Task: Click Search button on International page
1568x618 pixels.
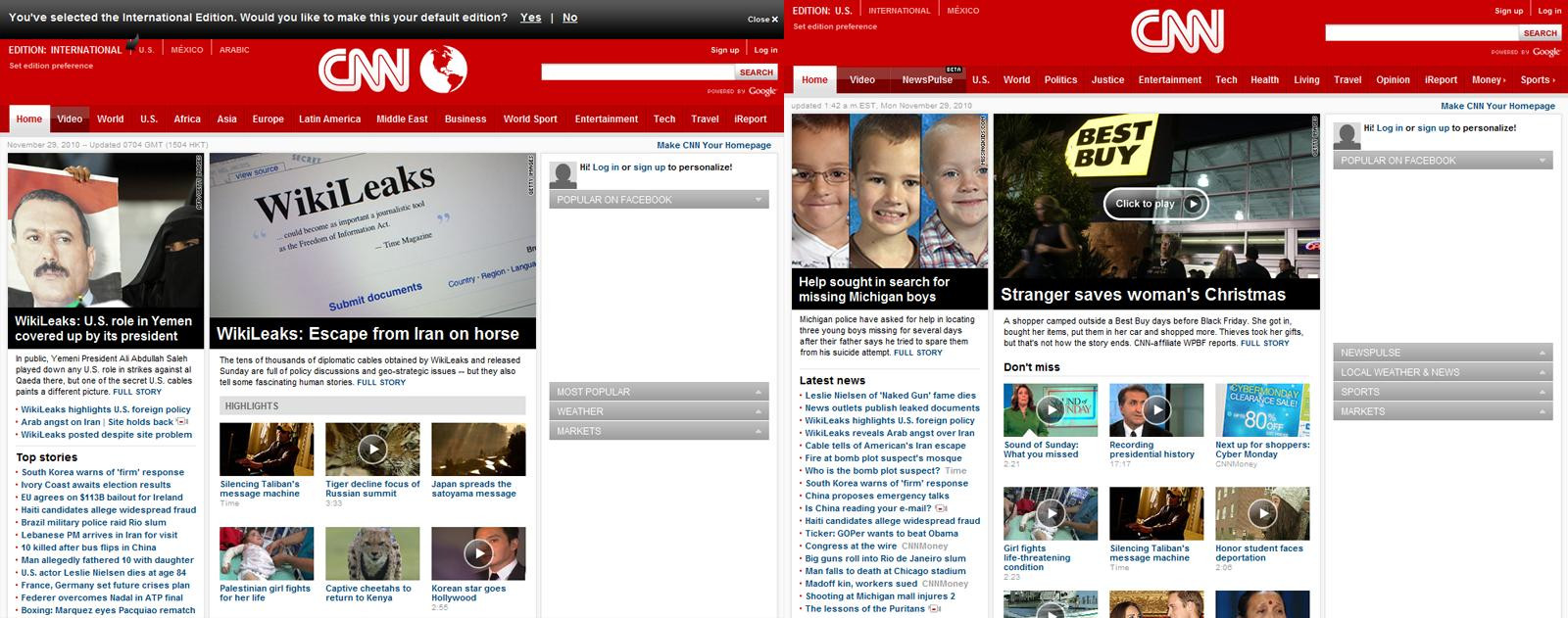Action: 756,72
